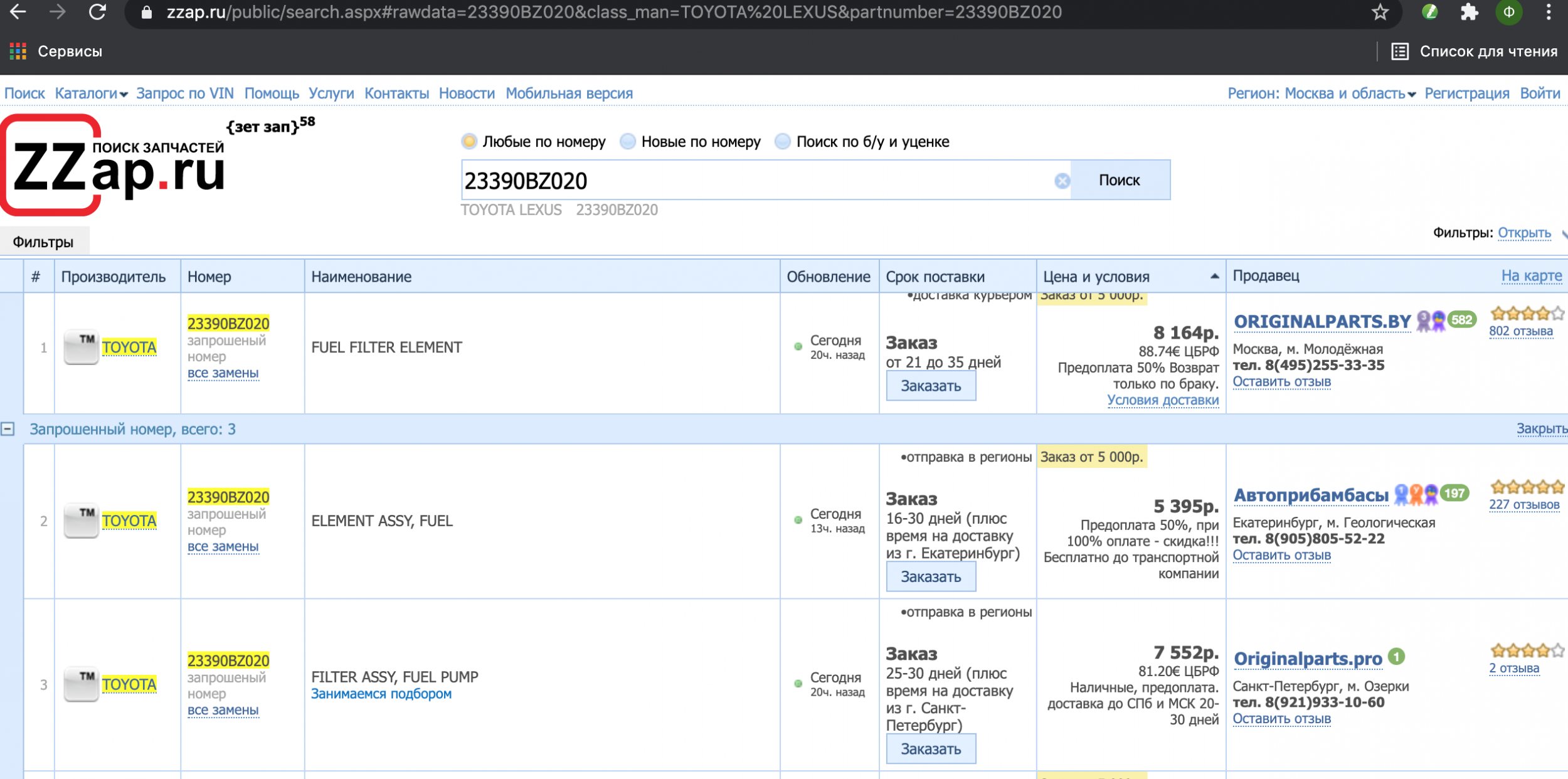1568x779 pixels.
Task: Open the Chrome three-dot menu
Action: 1548,12
